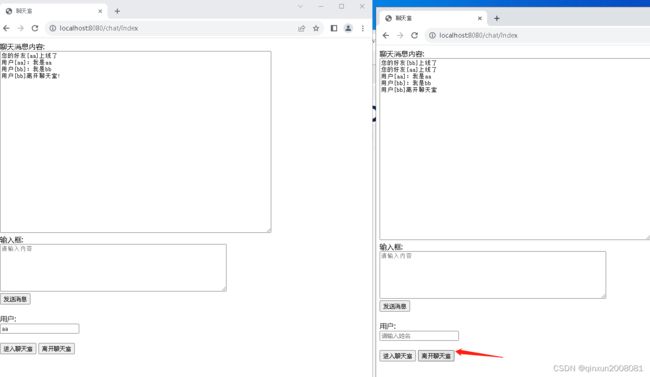Click the message input box in right window
The width and height of the screenshot is (650, 377).
(492, 275)
